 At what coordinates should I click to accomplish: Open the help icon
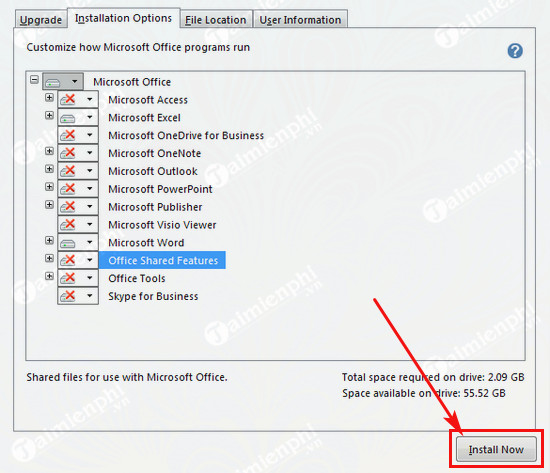point(515,51)
